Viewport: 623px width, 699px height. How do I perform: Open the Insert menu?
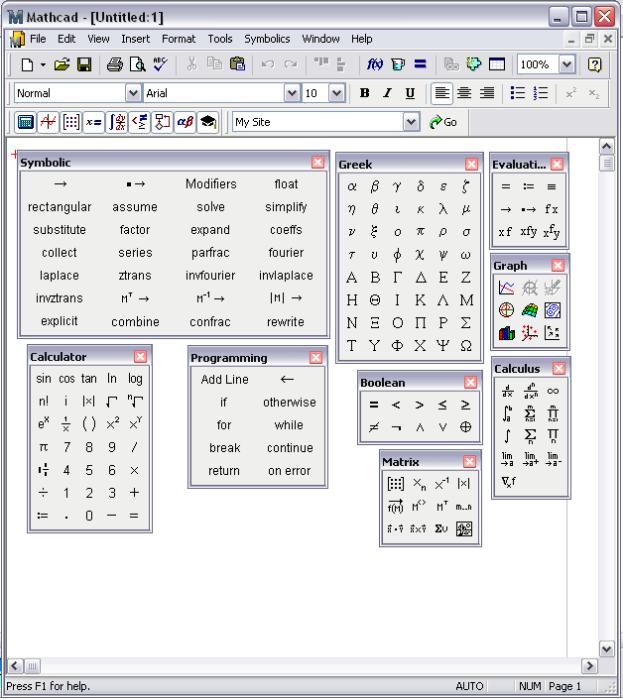pyautogui.click(x=135, y=39)
